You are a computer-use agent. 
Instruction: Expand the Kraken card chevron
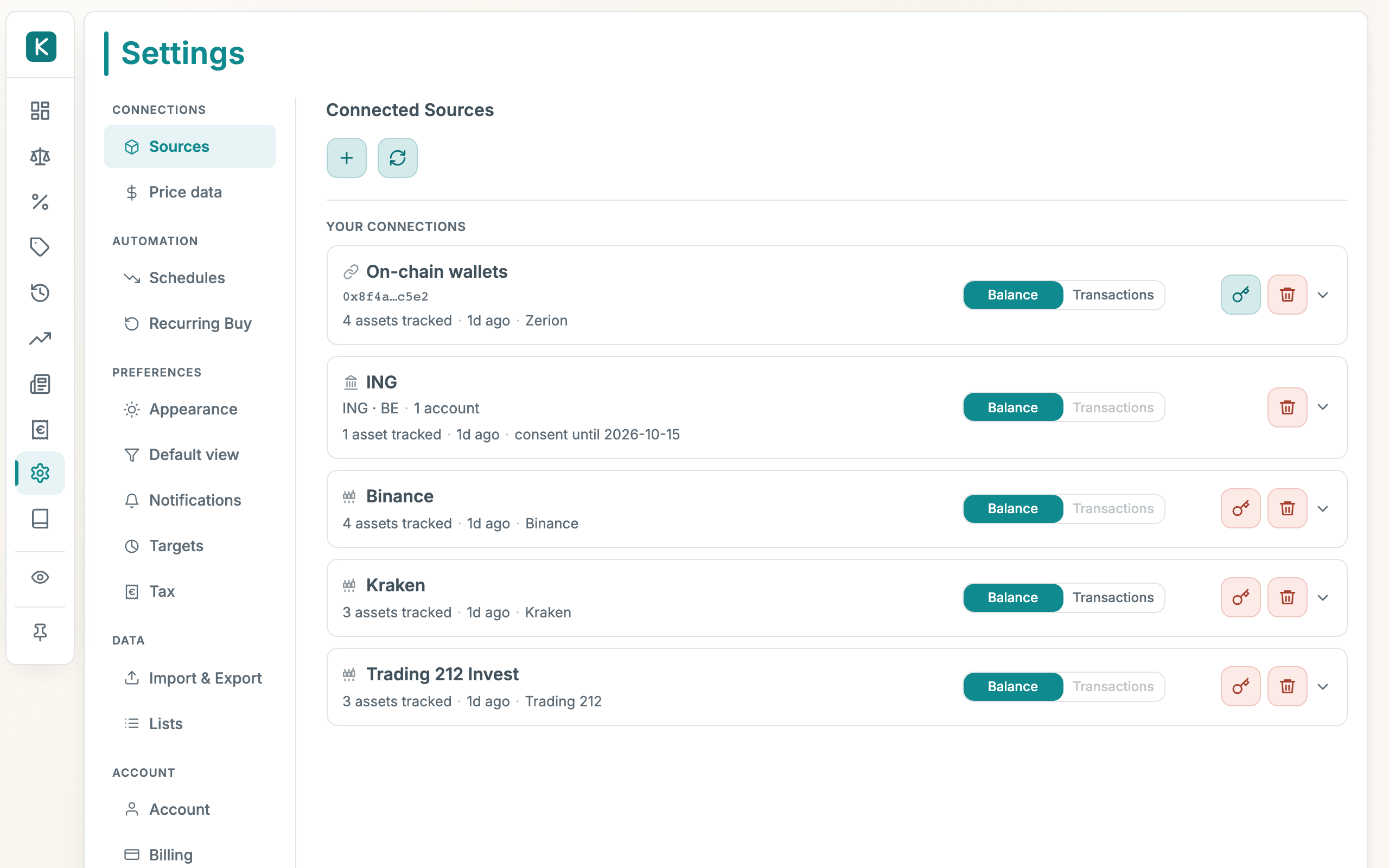(x=1323, y=598)
